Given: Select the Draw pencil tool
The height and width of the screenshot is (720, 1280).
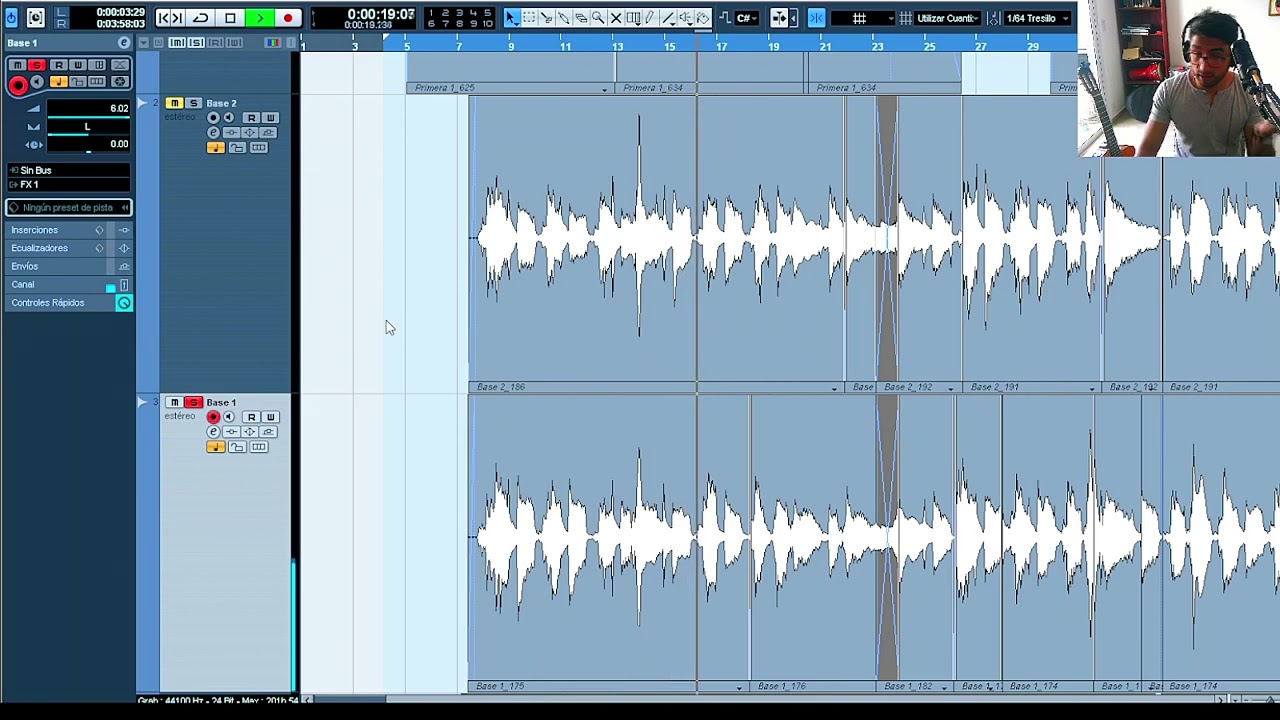Looking at the screenshot, I should (650, 18).
